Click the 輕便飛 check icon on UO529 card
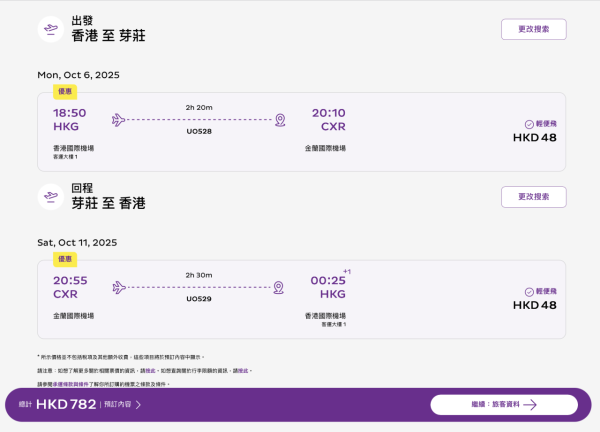The width and height of the screenshot is (600, 432). click(x=529, y=292)
